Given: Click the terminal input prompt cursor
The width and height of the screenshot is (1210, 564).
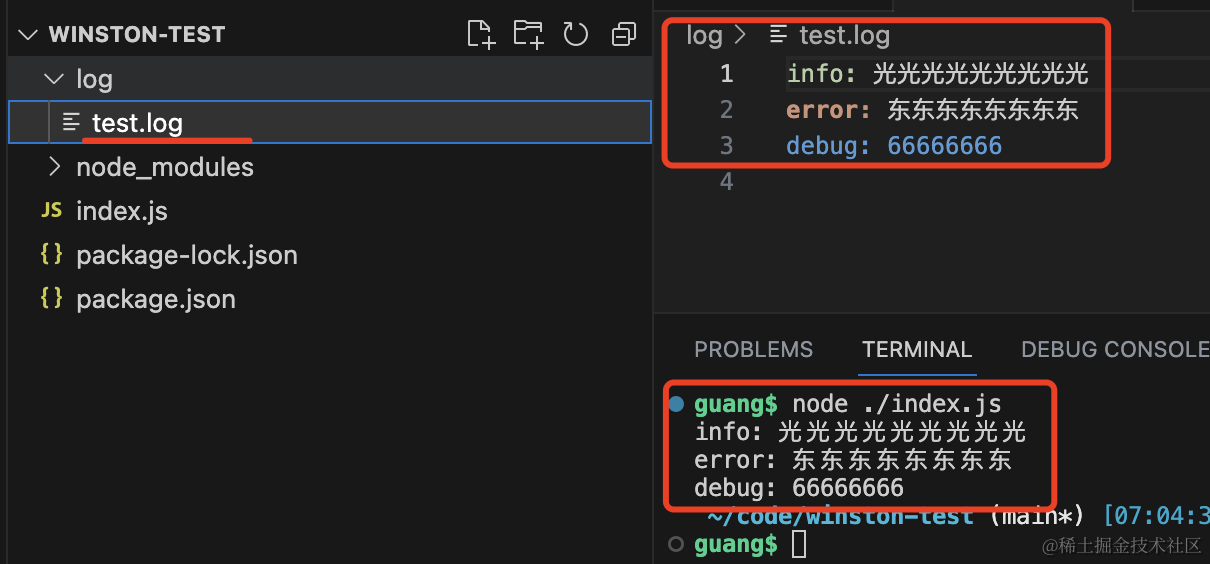Looking at the screenshot, I should 798,545.
